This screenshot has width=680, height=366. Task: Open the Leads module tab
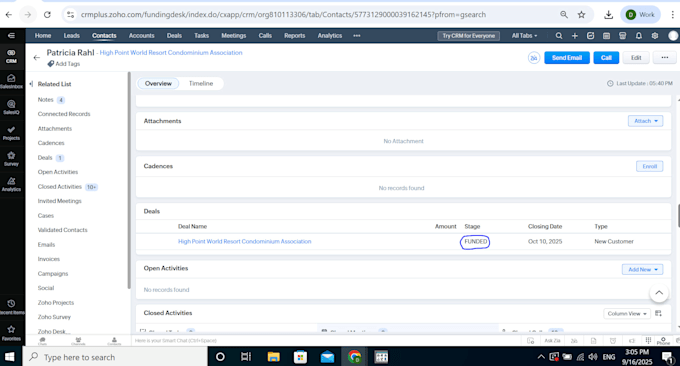[x=72, y=36]
